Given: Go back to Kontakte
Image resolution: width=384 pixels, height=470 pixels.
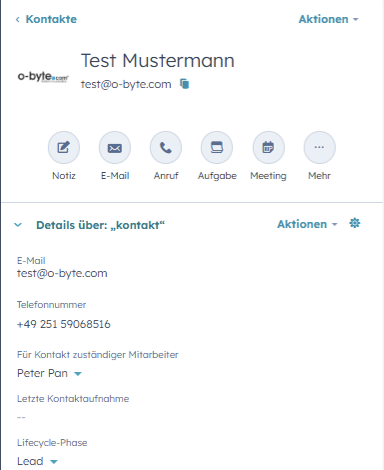Looking at the screenshot, I should [46, 19].
